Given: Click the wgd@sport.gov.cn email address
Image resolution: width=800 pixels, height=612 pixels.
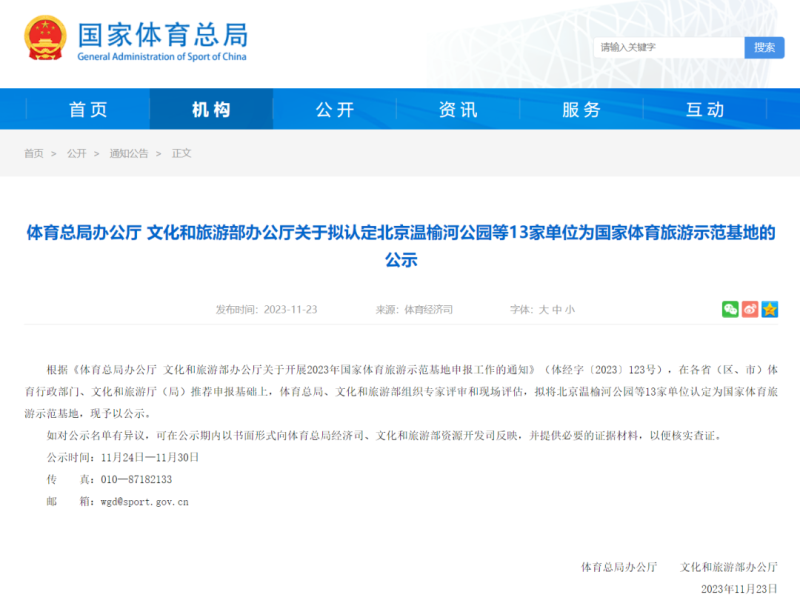Looking at the screenshot, I should coord(138,502).
